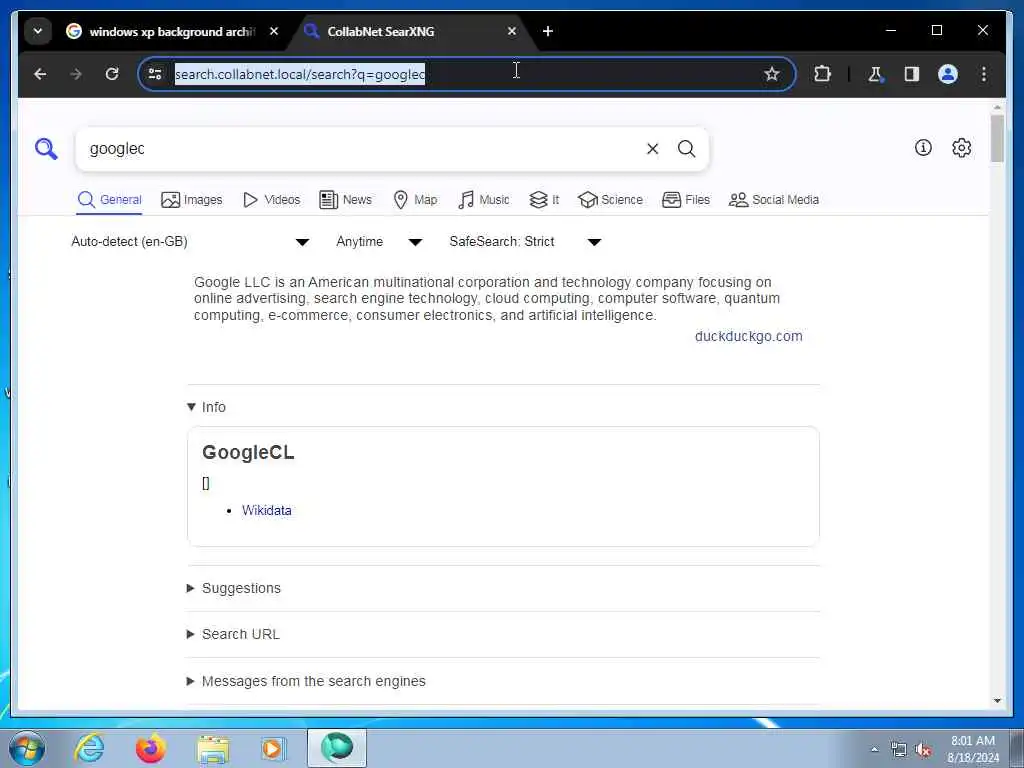Viewport: 1024px width, 768px height.
Task: Open the SafeSearch: Strict dropdown
Action: pyautogui.click(x=525, y=242)
